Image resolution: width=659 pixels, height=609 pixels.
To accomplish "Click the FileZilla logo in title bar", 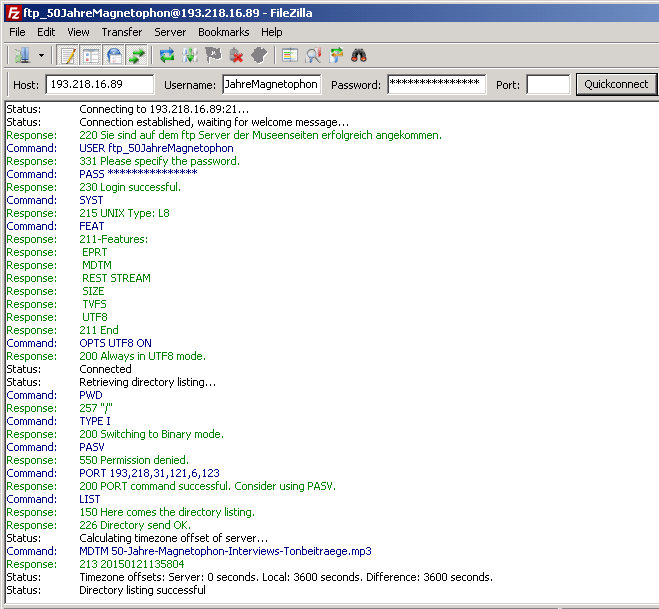I will [x=13, y=13].
